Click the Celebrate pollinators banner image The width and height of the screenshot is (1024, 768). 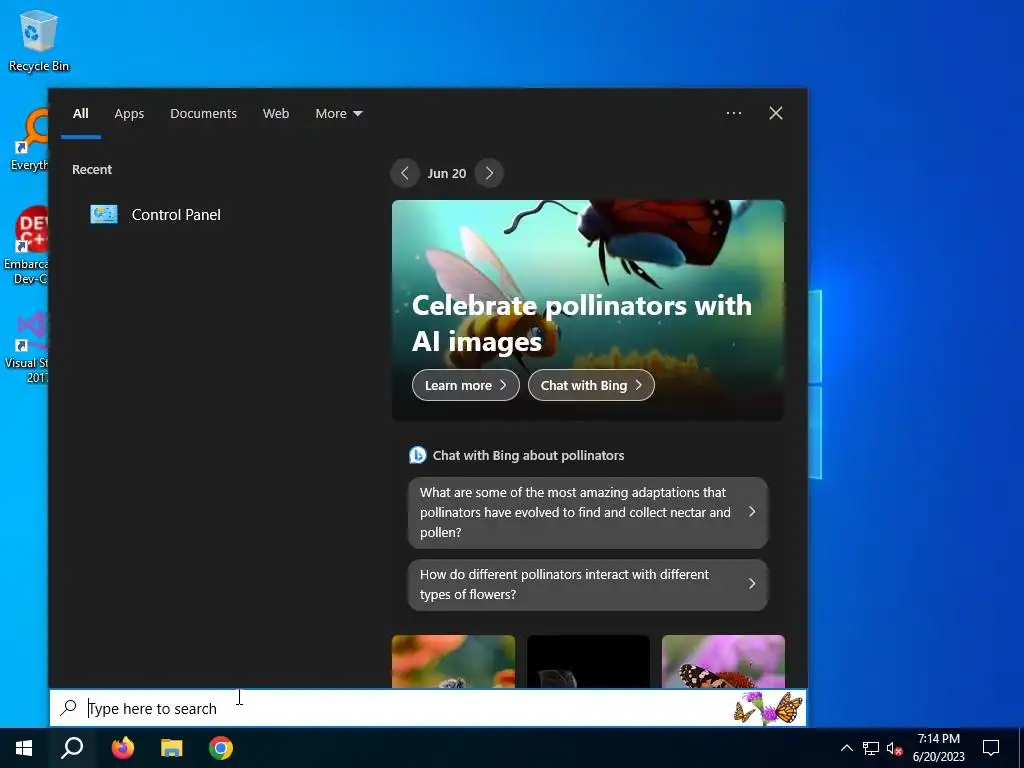pyautogui.click(x=588, y=310)
